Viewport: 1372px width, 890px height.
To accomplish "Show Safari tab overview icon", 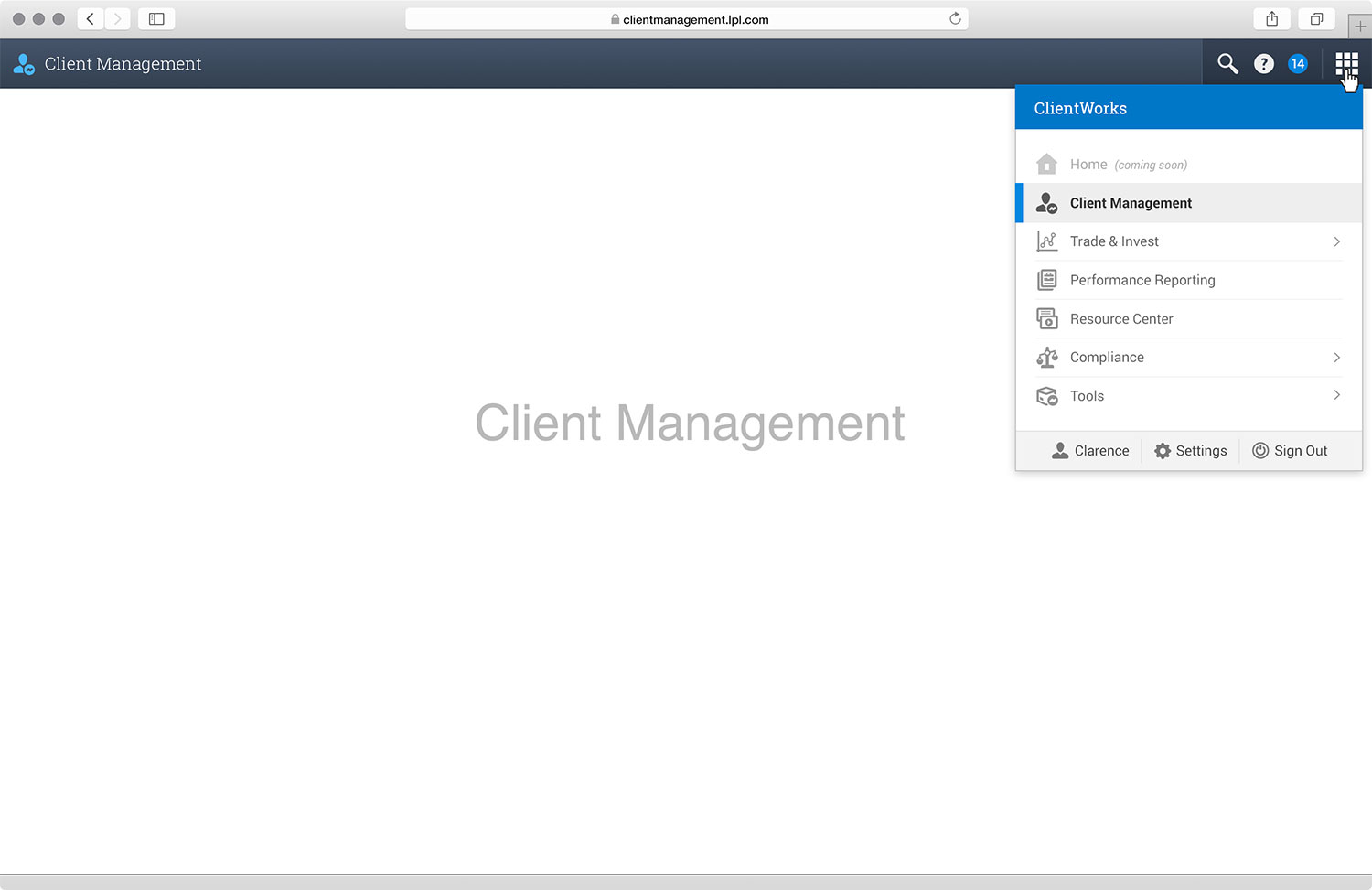I will (x=1316, y=19).
